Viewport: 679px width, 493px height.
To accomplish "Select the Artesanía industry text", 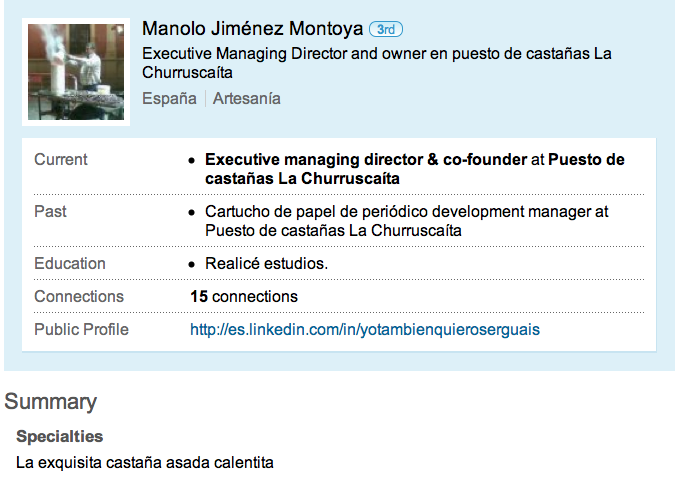I will pyautogui.click(x=246, y=99).
